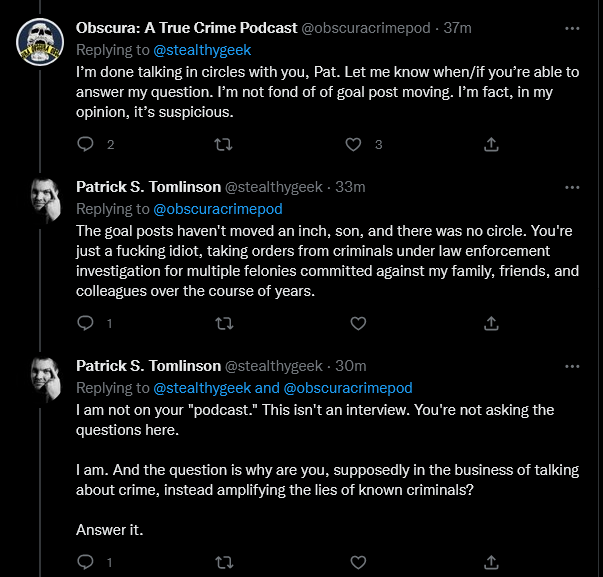Reply to Obscura podcast's tweet

click(85, 144)
